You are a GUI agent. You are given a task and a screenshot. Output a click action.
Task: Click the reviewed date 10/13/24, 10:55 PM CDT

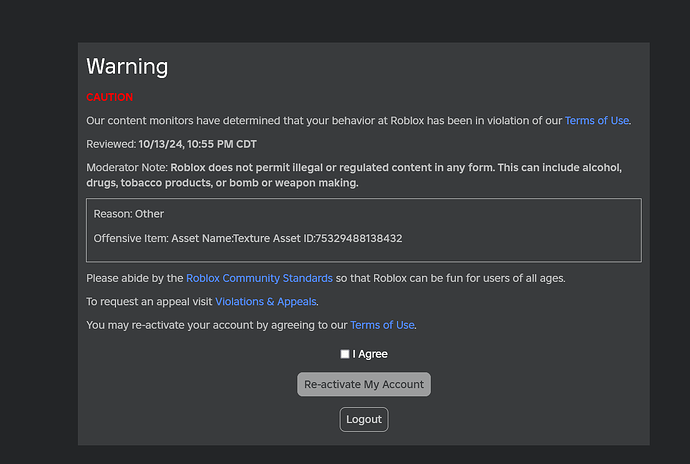point(197,144)
